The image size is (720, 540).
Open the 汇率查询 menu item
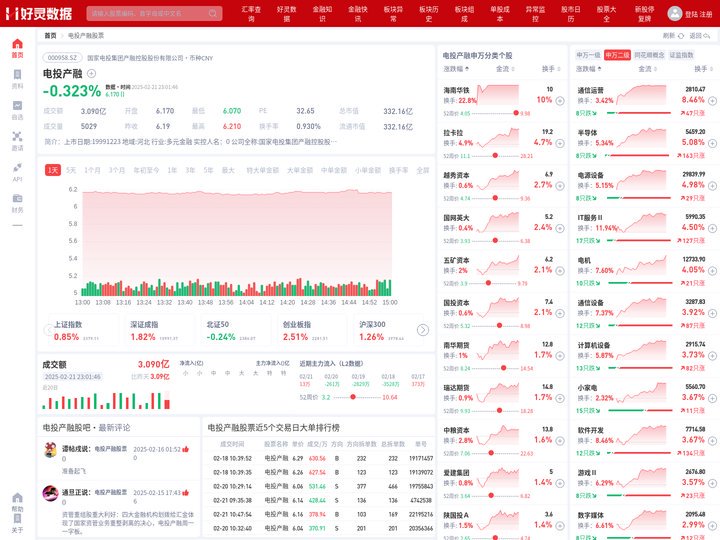point(251,14)
